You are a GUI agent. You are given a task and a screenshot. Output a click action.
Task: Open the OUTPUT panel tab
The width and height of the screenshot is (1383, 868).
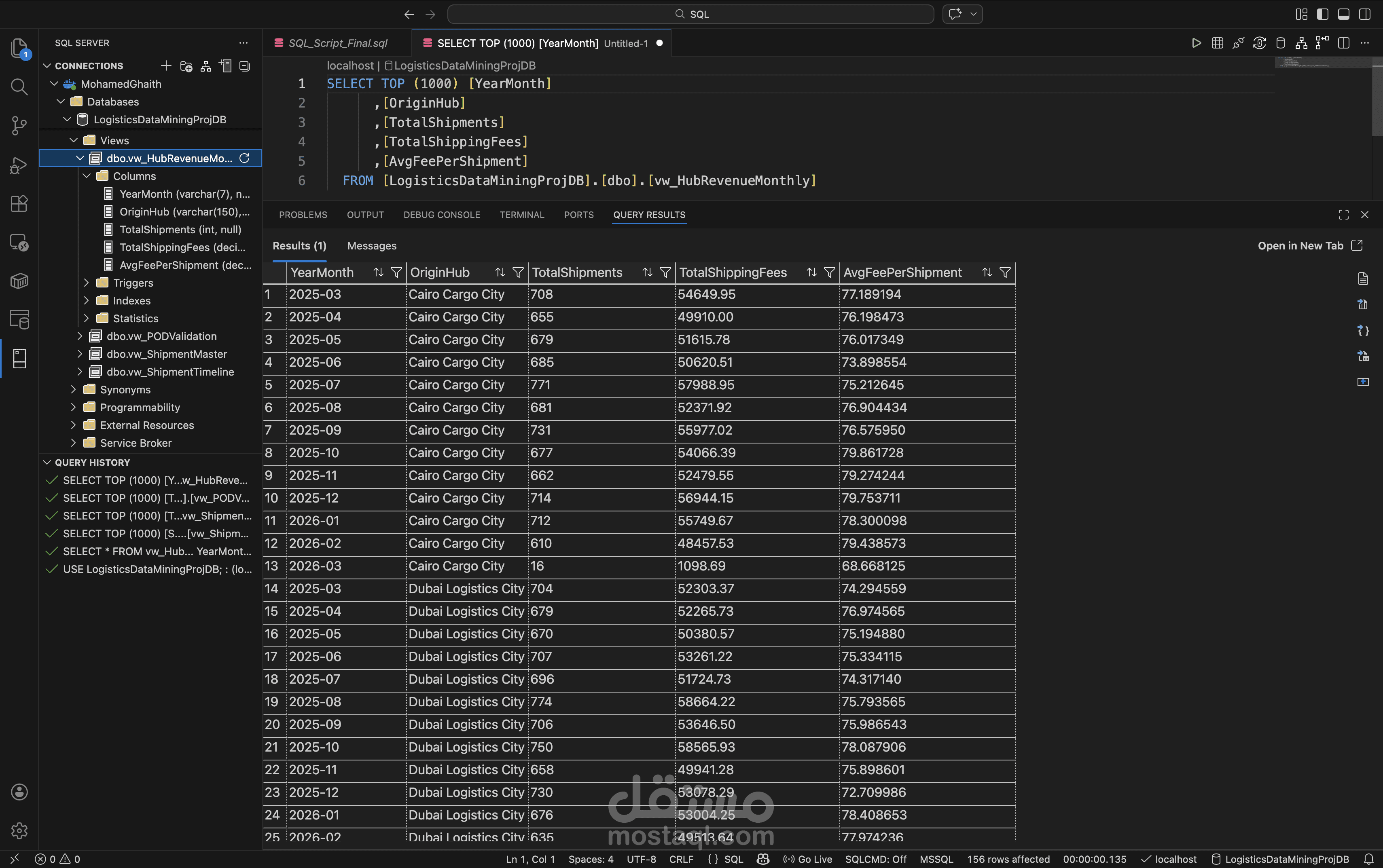[365, 215]
